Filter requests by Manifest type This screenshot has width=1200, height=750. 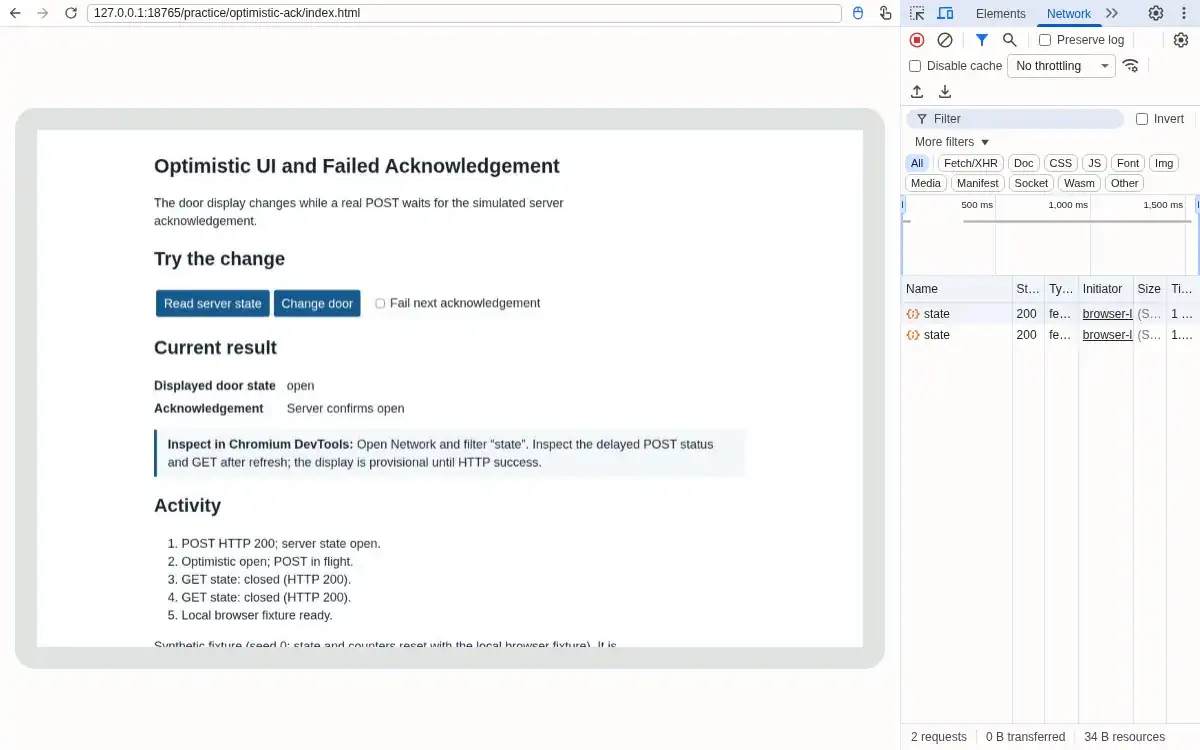coord(977,183)
